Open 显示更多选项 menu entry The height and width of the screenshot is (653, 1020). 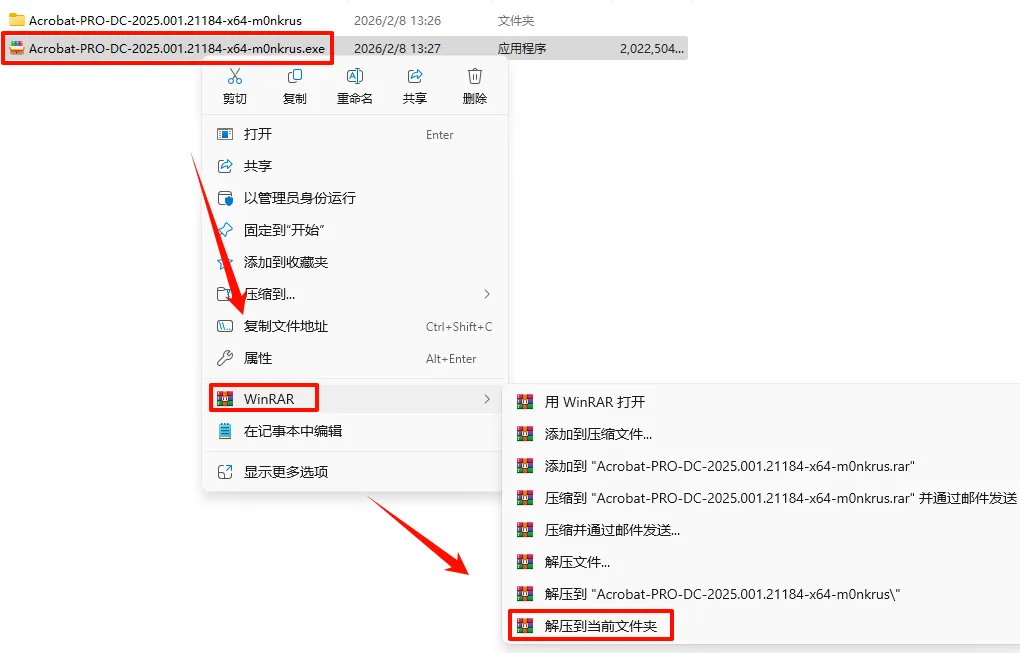point(355,472)
